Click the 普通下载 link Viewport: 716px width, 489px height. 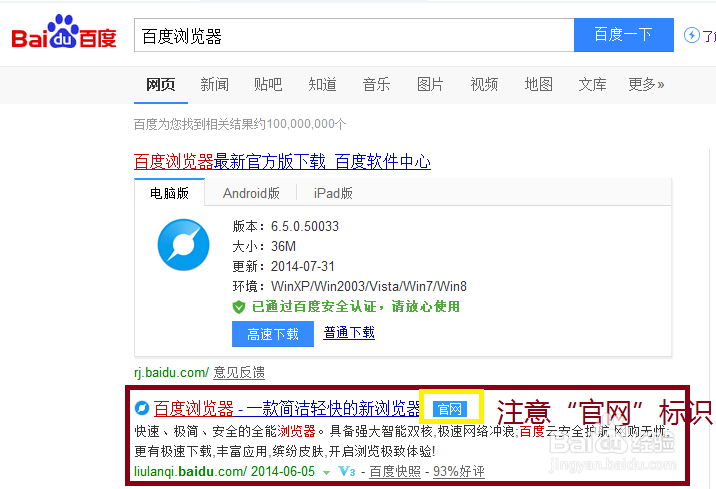point(349,332)
